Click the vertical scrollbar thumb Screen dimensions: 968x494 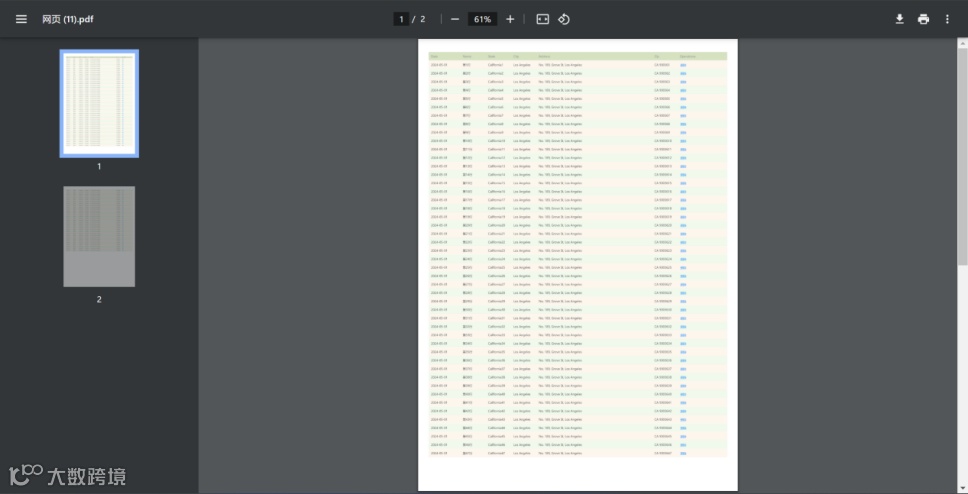tap(962, 157)
